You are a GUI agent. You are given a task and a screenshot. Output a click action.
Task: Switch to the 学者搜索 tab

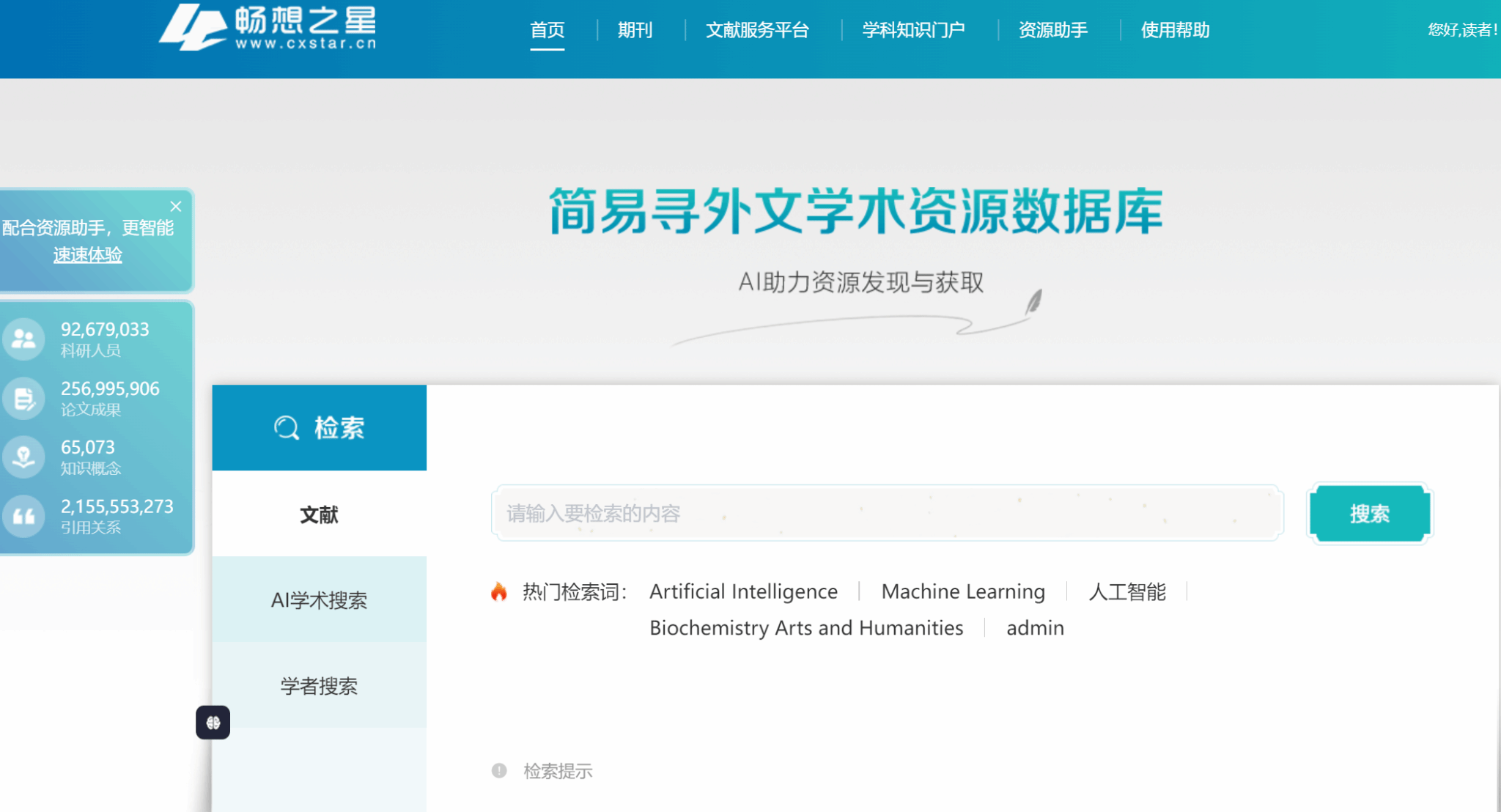319,686
